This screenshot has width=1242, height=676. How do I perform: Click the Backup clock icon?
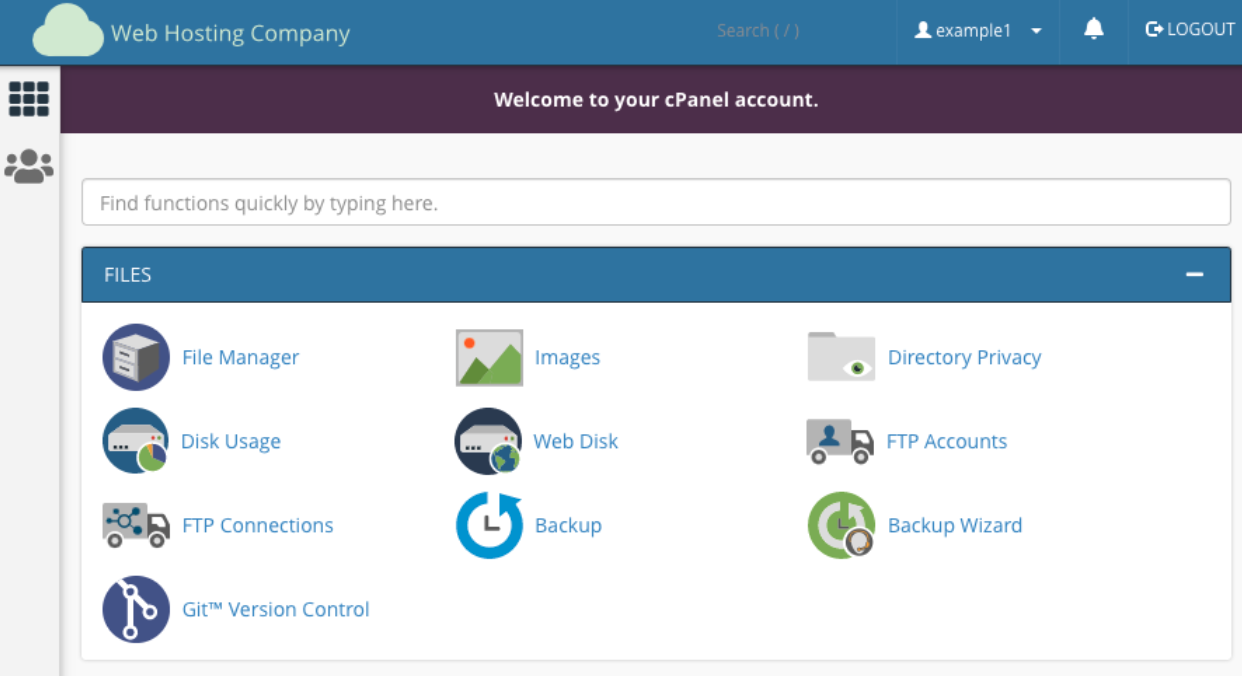pos(489,525)
